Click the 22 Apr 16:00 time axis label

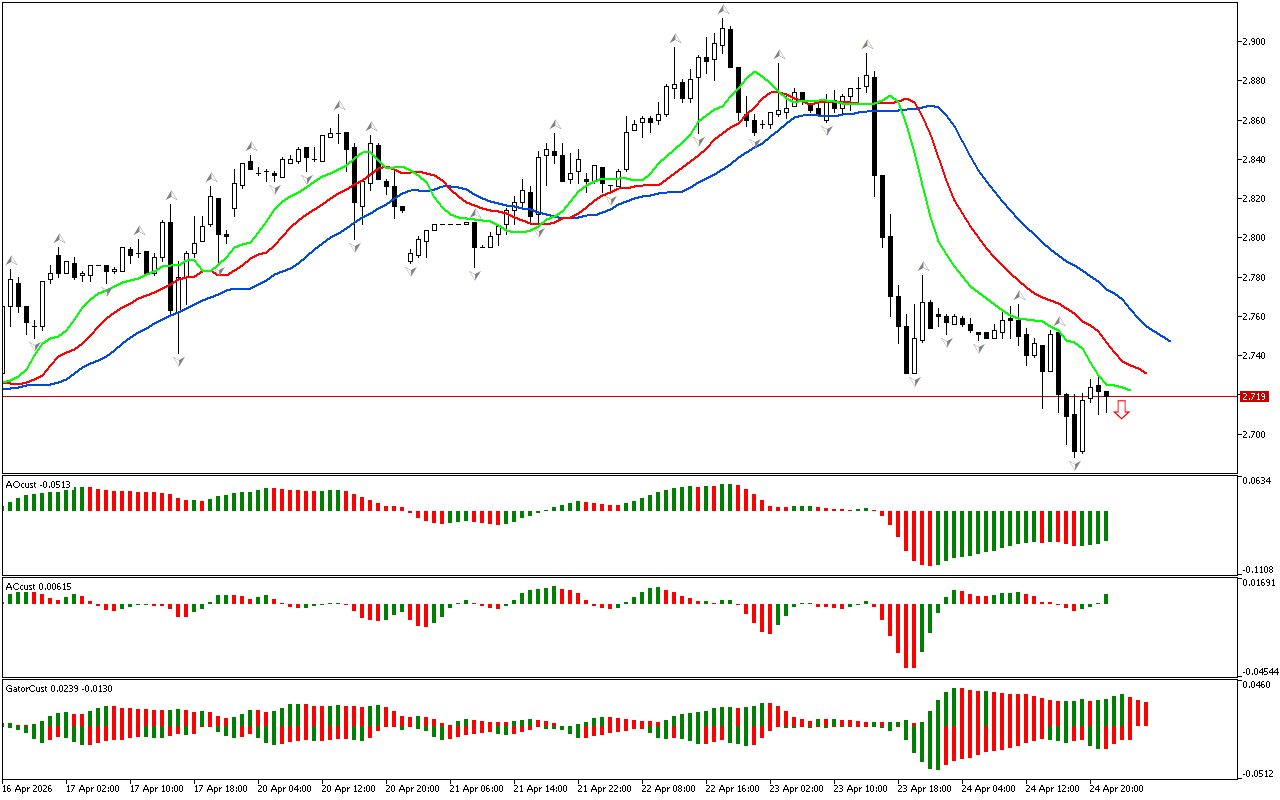click(730, 788)
